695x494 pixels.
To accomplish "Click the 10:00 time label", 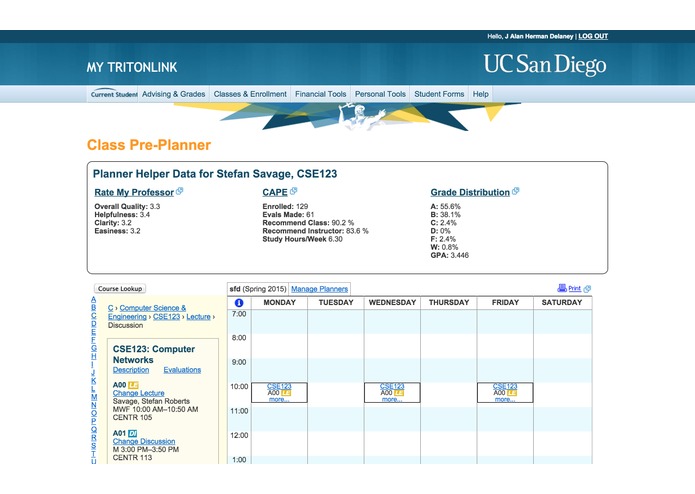I will (x=239, y=387).
